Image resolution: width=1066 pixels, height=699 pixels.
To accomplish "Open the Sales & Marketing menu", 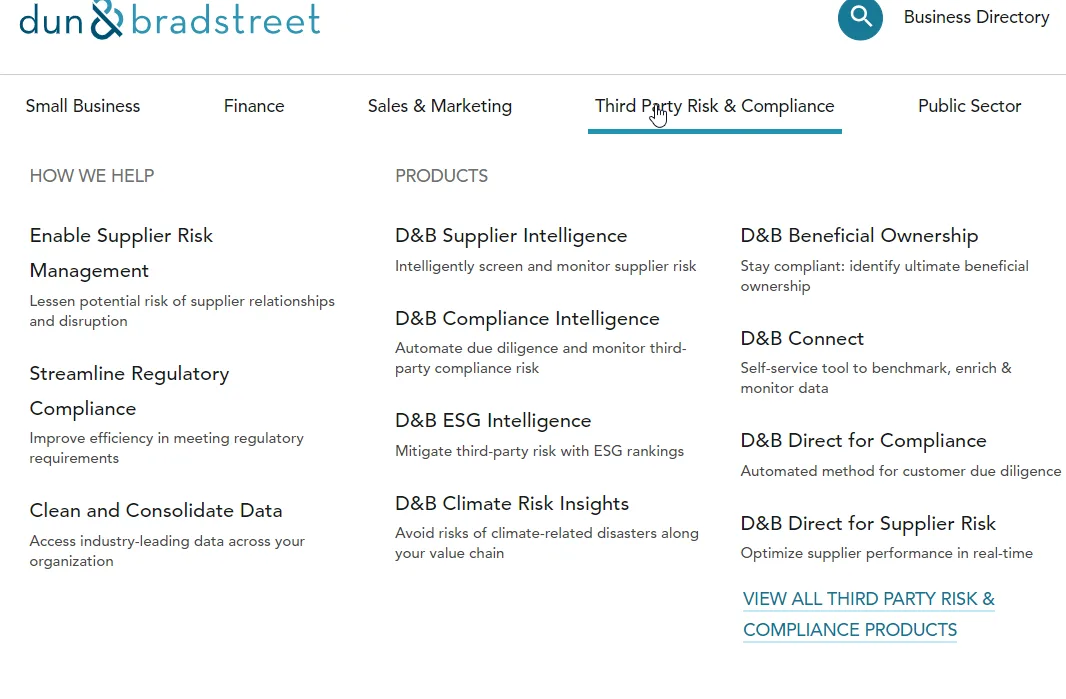I will tap(440, 106).
